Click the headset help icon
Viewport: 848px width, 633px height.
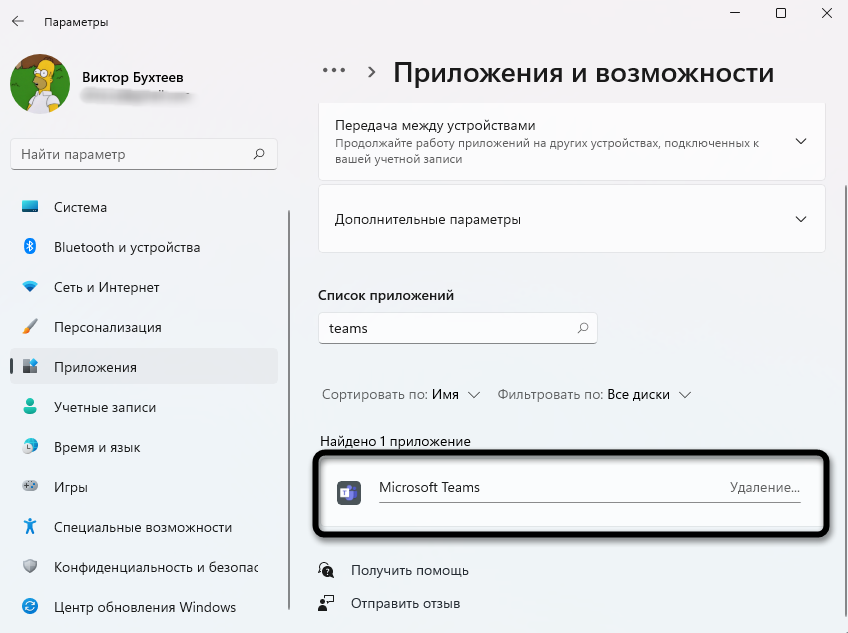(326, 570)
